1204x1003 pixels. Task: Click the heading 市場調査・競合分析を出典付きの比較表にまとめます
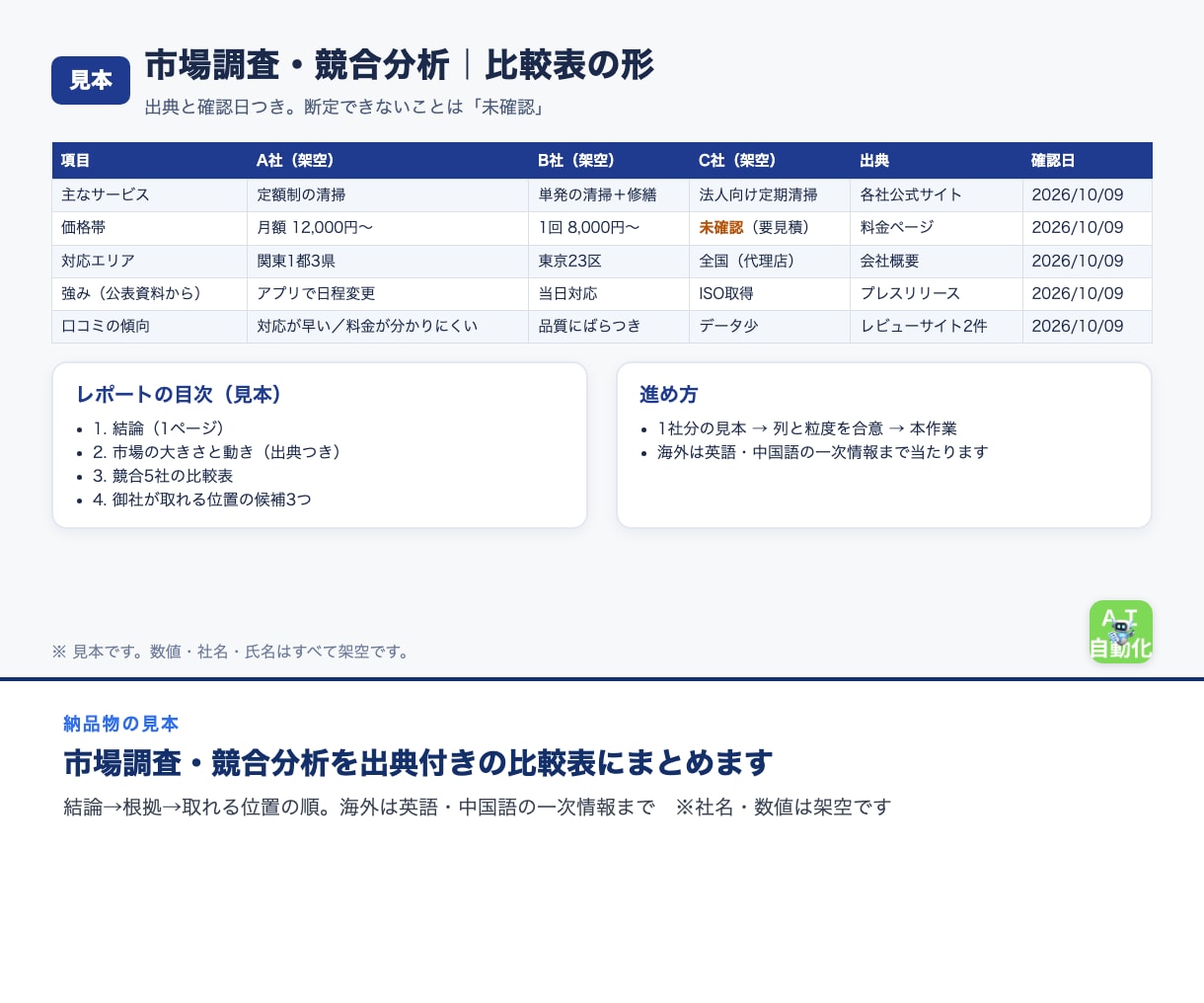(x=418, y=763)
